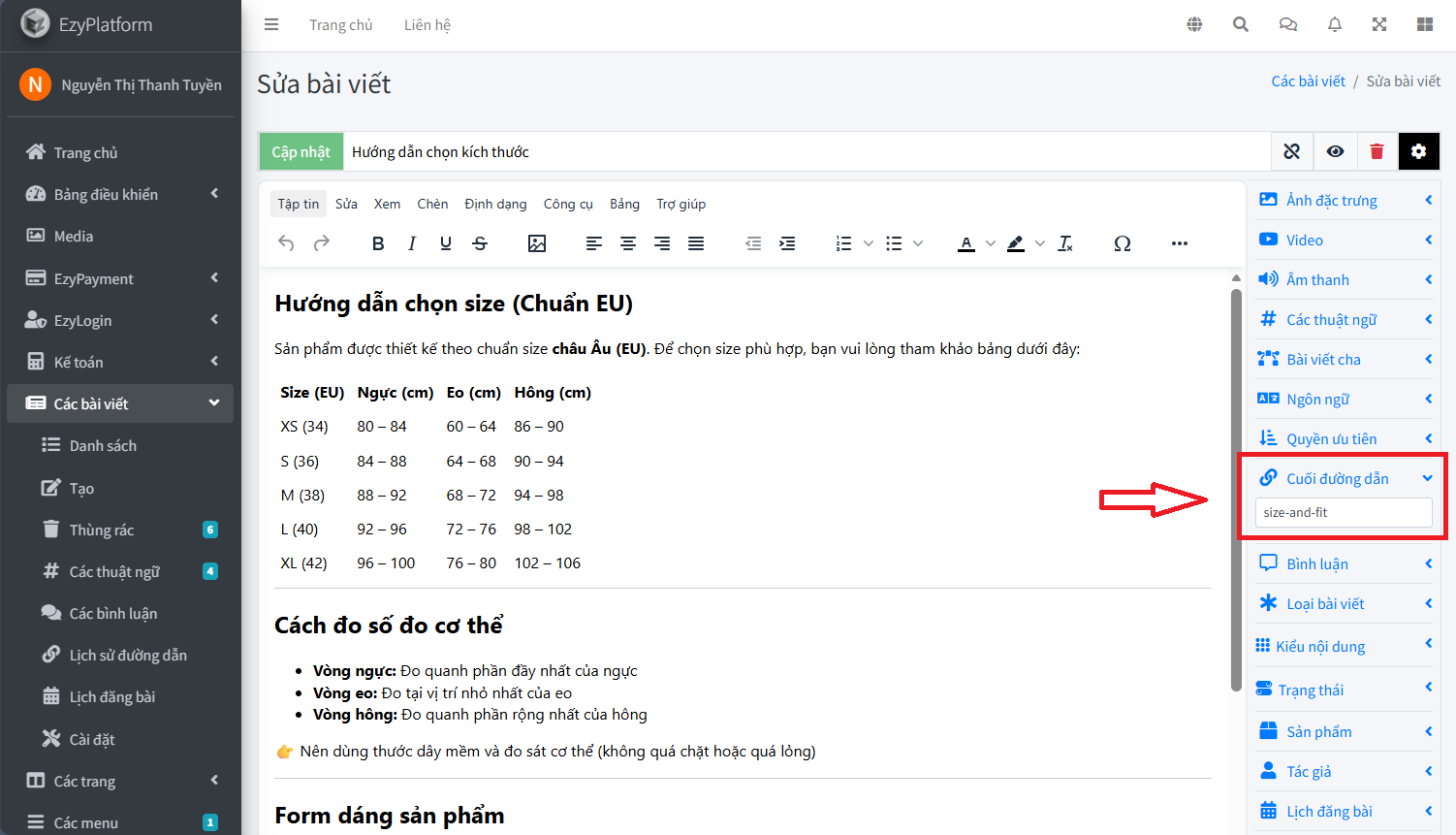Toggle the eye preview icon

[x=1335, y=151]
